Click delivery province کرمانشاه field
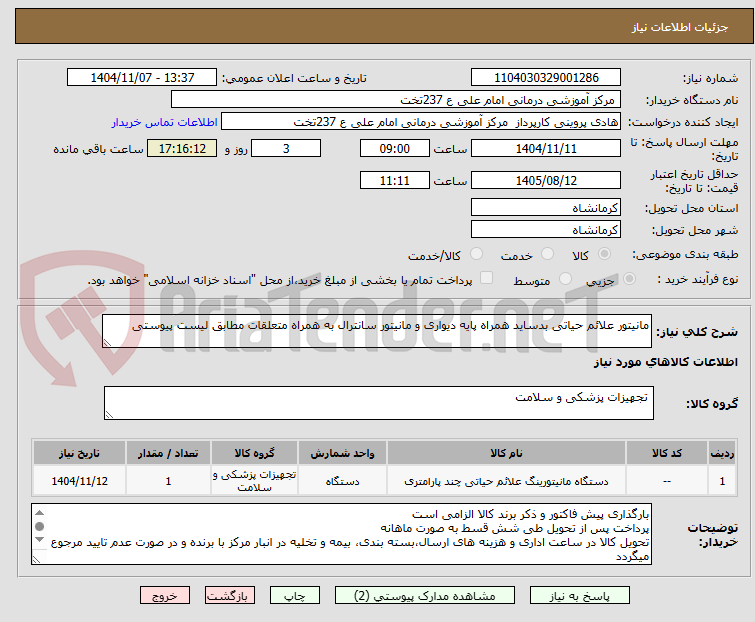The height and width of the screenshot is (622, 755). pos(546,207)
